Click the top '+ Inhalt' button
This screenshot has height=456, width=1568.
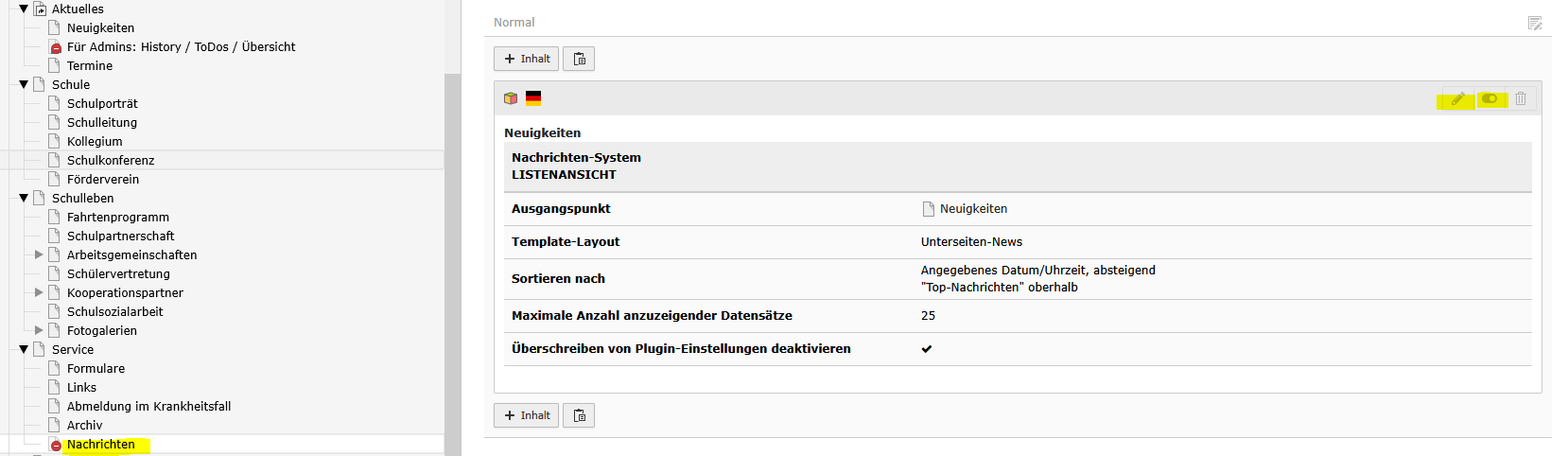[x=527, y=59]
